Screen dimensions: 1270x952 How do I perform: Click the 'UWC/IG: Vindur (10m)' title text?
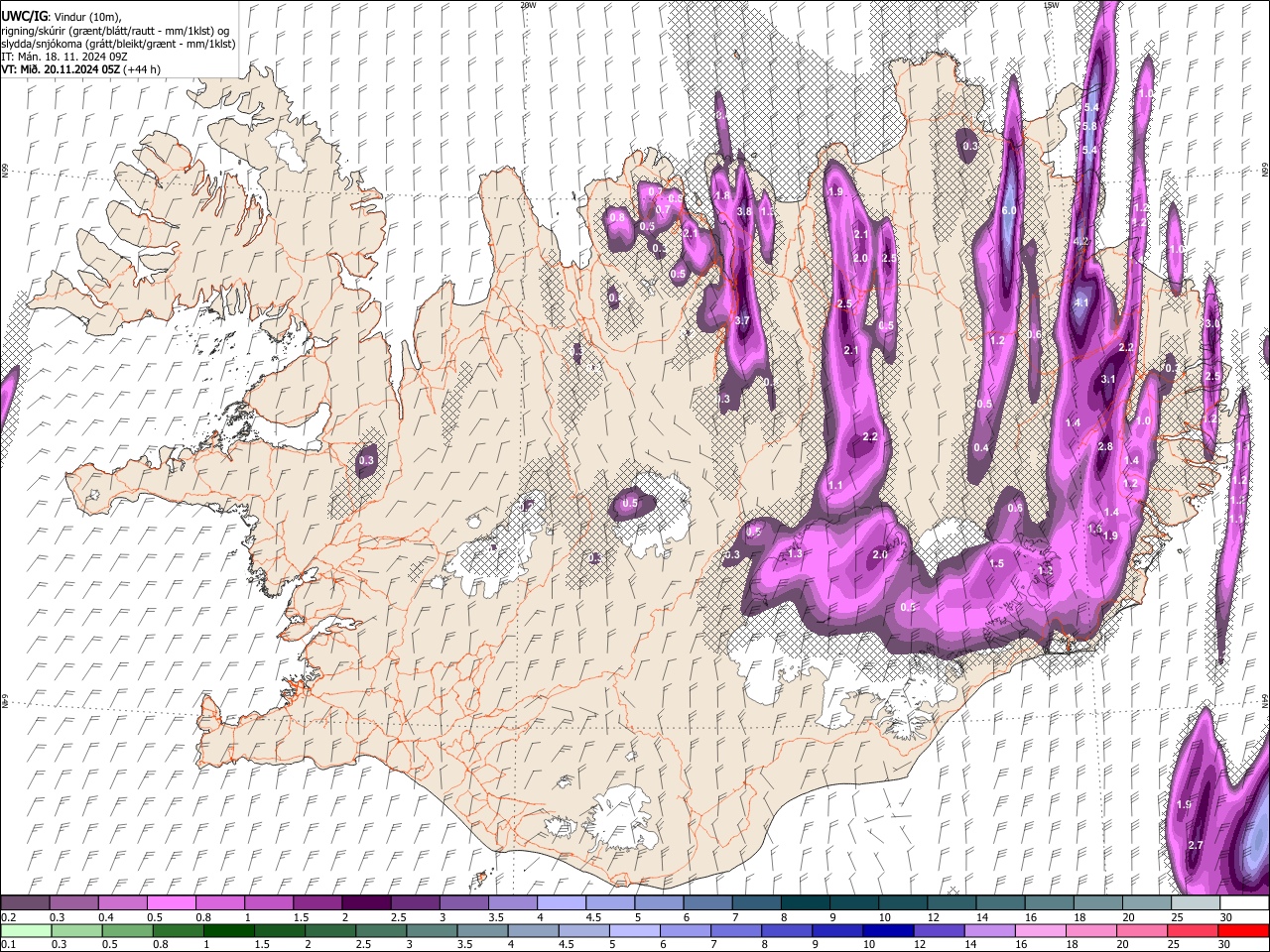[x=61, y=17]
